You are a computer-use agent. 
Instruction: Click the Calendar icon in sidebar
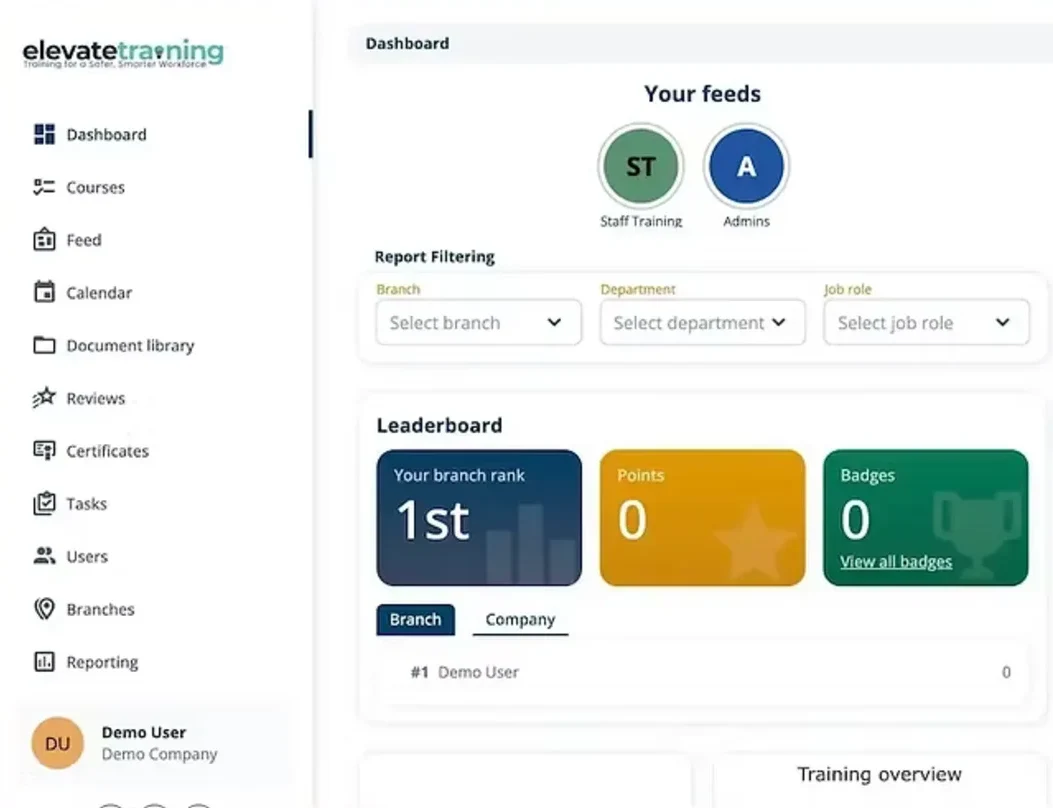tap(44, 292)
